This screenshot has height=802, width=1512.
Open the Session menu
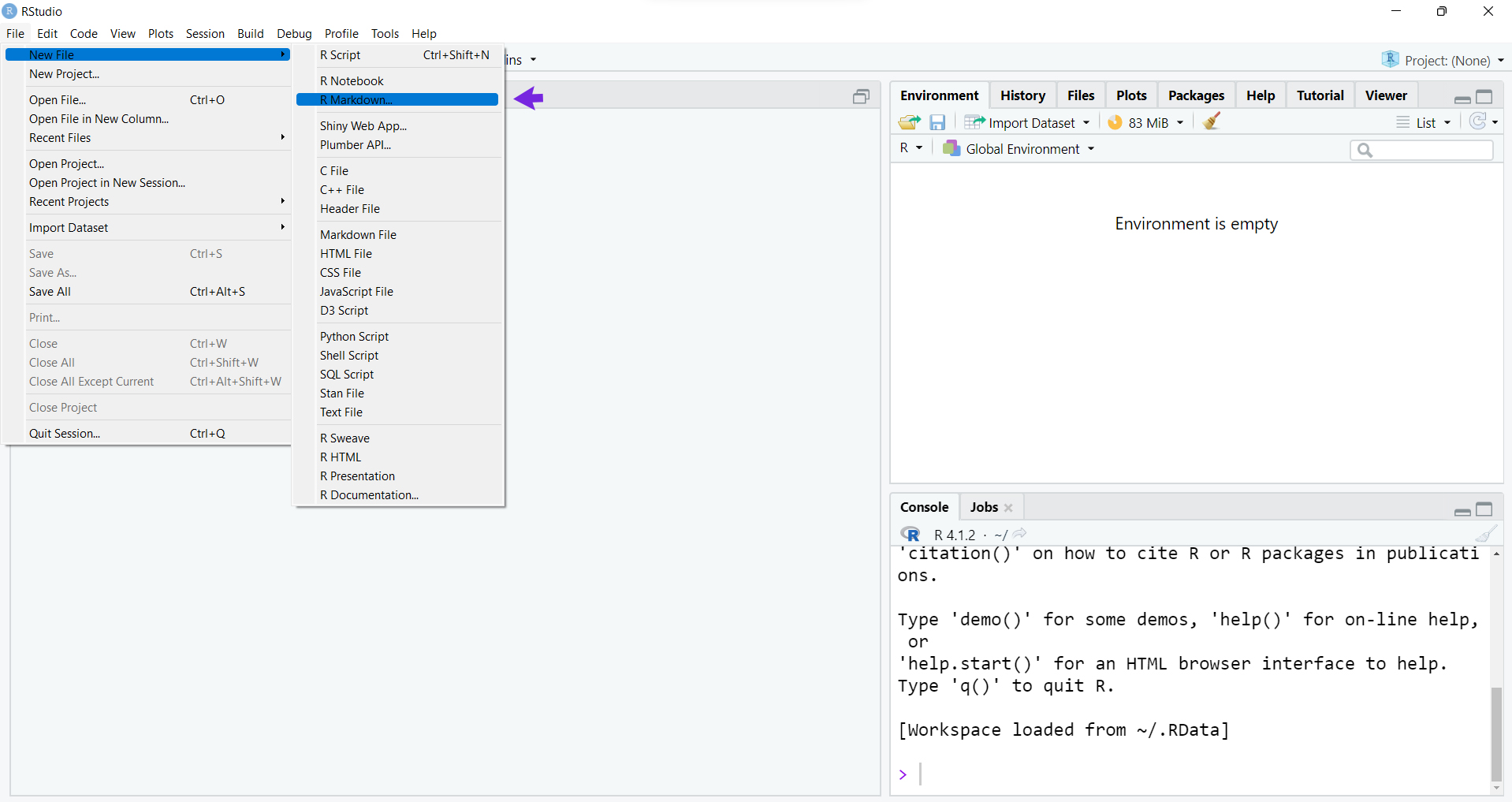tap(205, 34)
